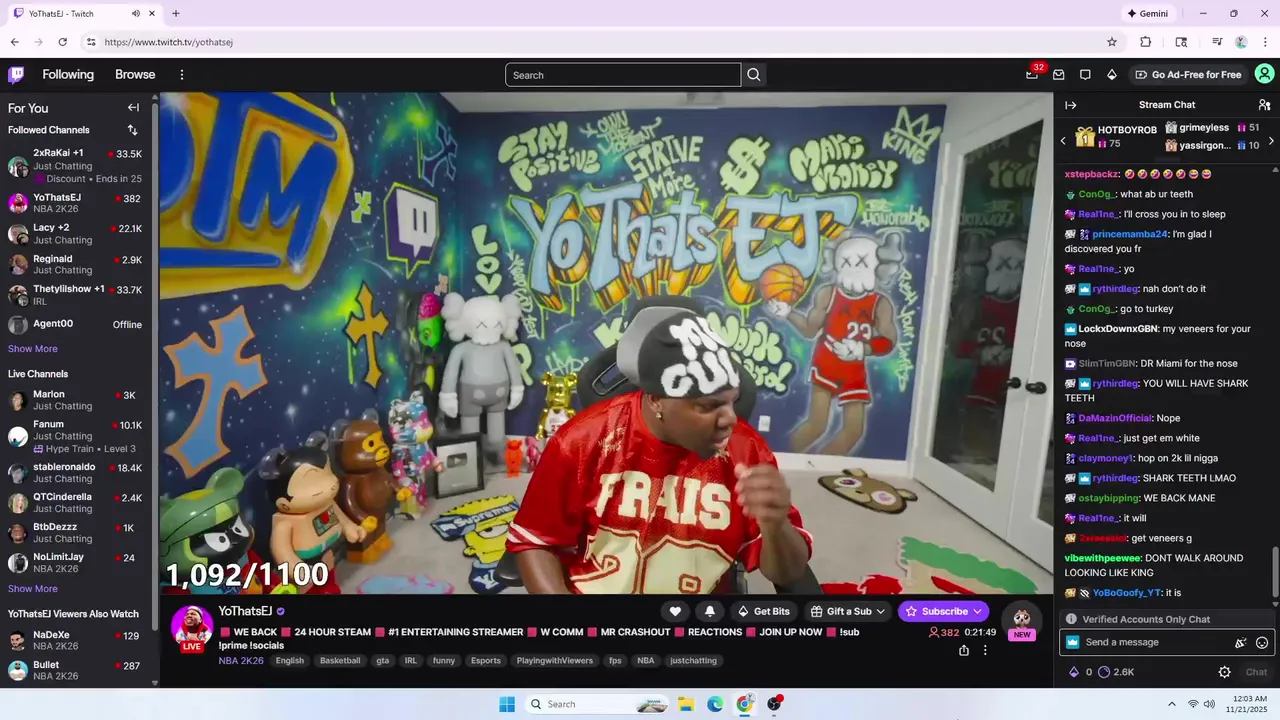Expand live channels with Show More
The image size is (1280, 720).
point(33,589)
